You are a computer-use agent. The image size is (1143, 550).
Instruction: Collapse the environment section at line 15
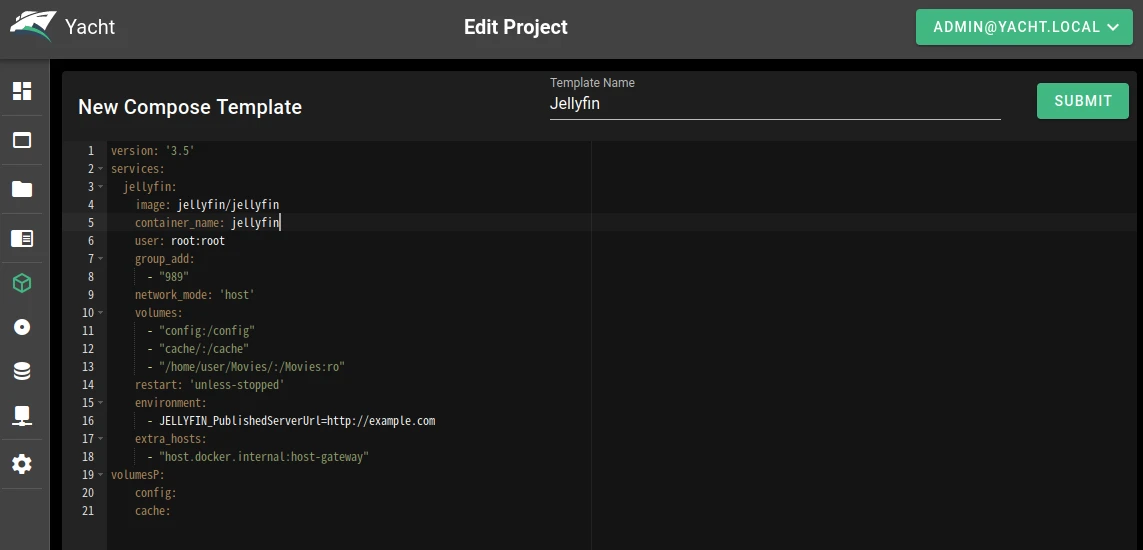[101, 403]
